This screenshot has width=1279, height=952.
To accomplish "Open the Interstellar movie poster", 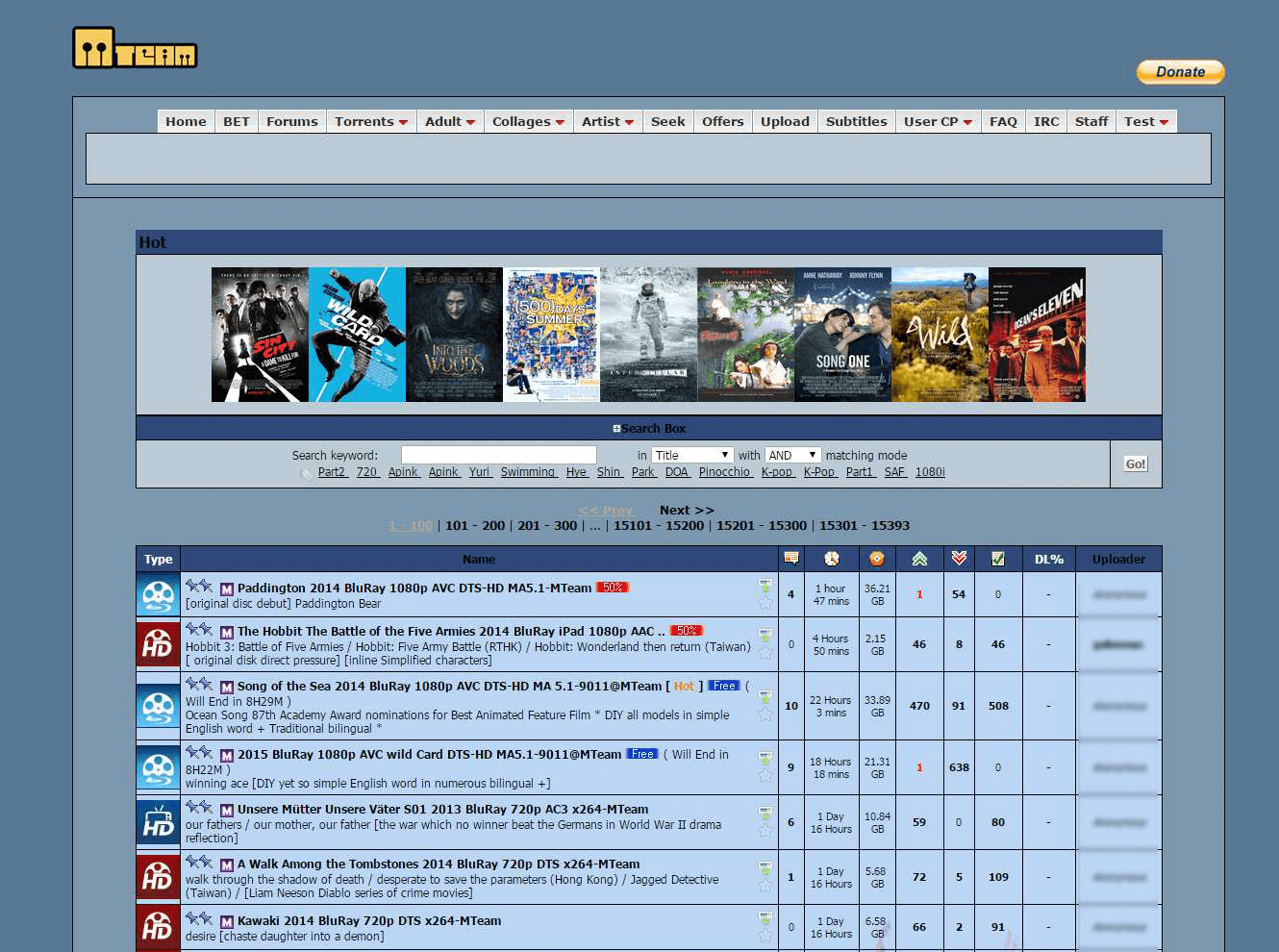I will [x=648, y=335].
